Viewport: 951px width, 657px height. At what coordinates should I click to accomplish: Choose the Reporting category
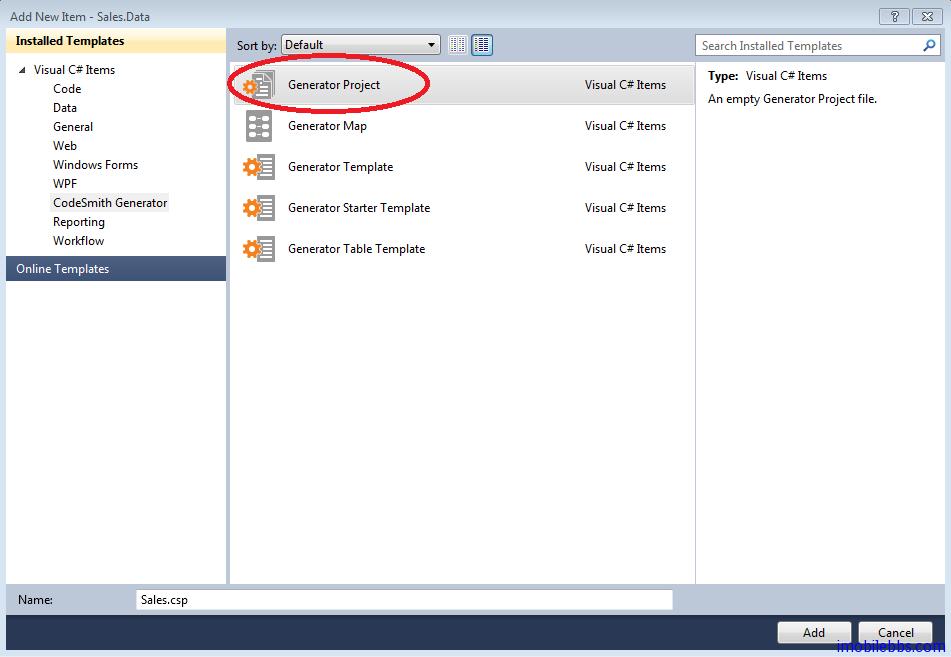pyautogui.click(x=78, y=222)
